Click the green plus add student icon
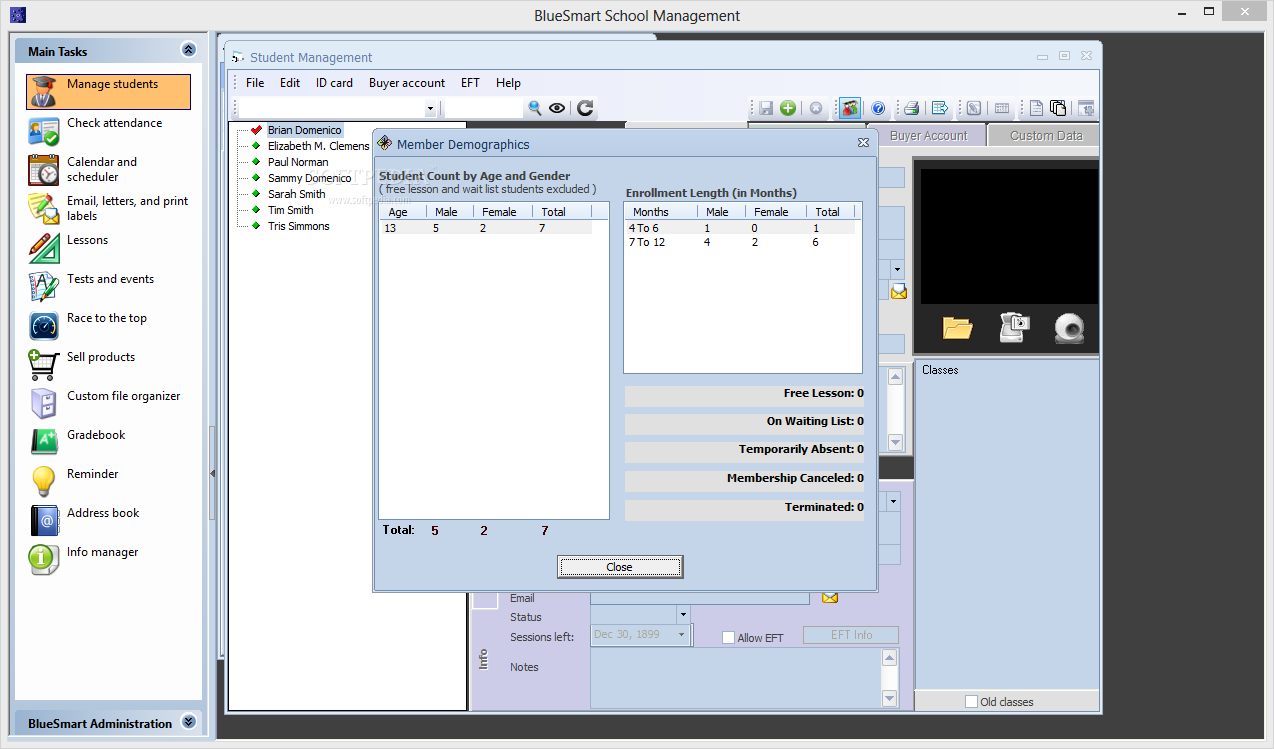The width and height of the screenshot is (1274, 749). click(788, 108)
